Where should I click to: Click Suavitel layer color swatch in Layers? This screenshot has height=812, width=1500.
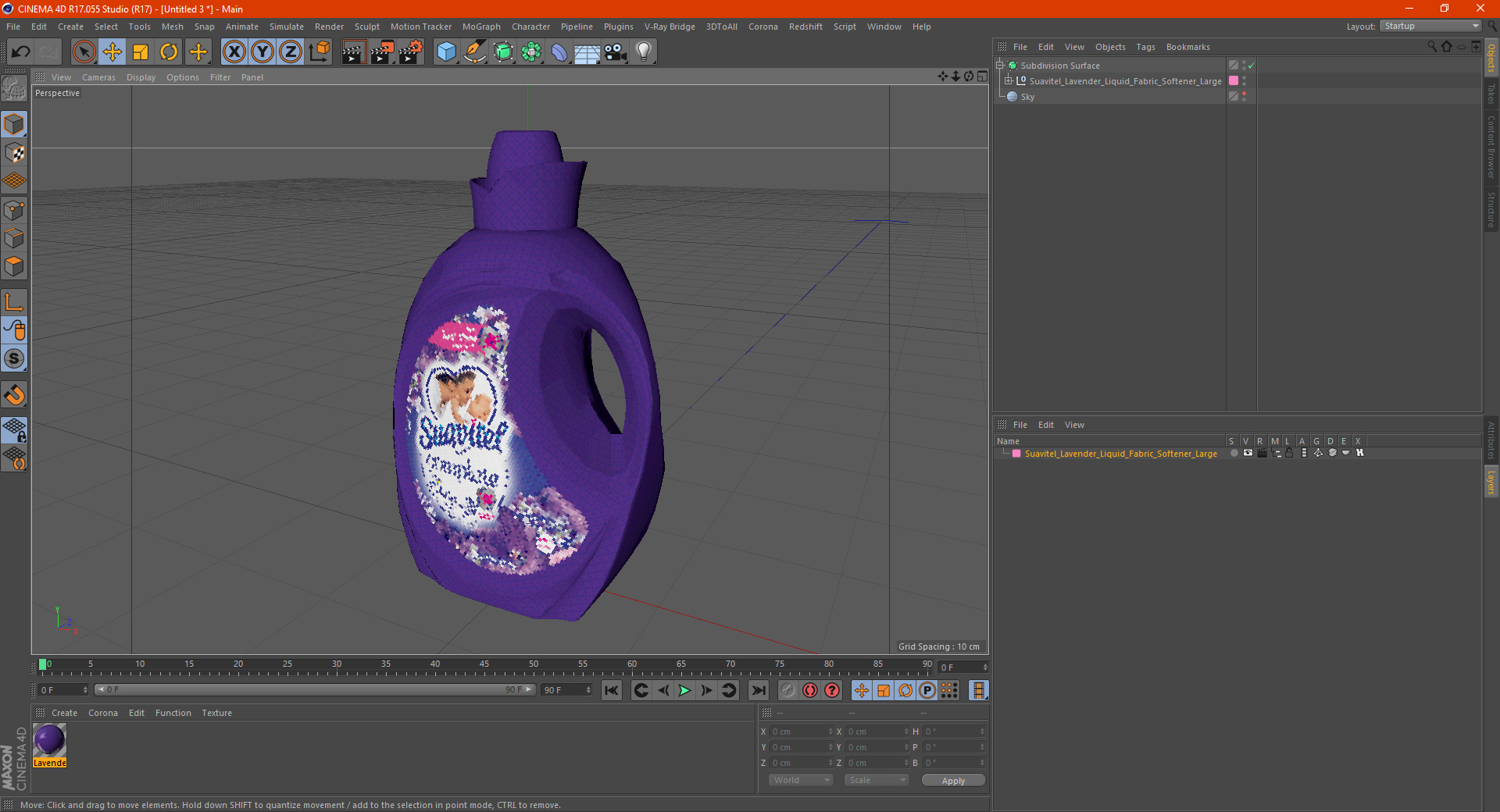coord(1016,454)
